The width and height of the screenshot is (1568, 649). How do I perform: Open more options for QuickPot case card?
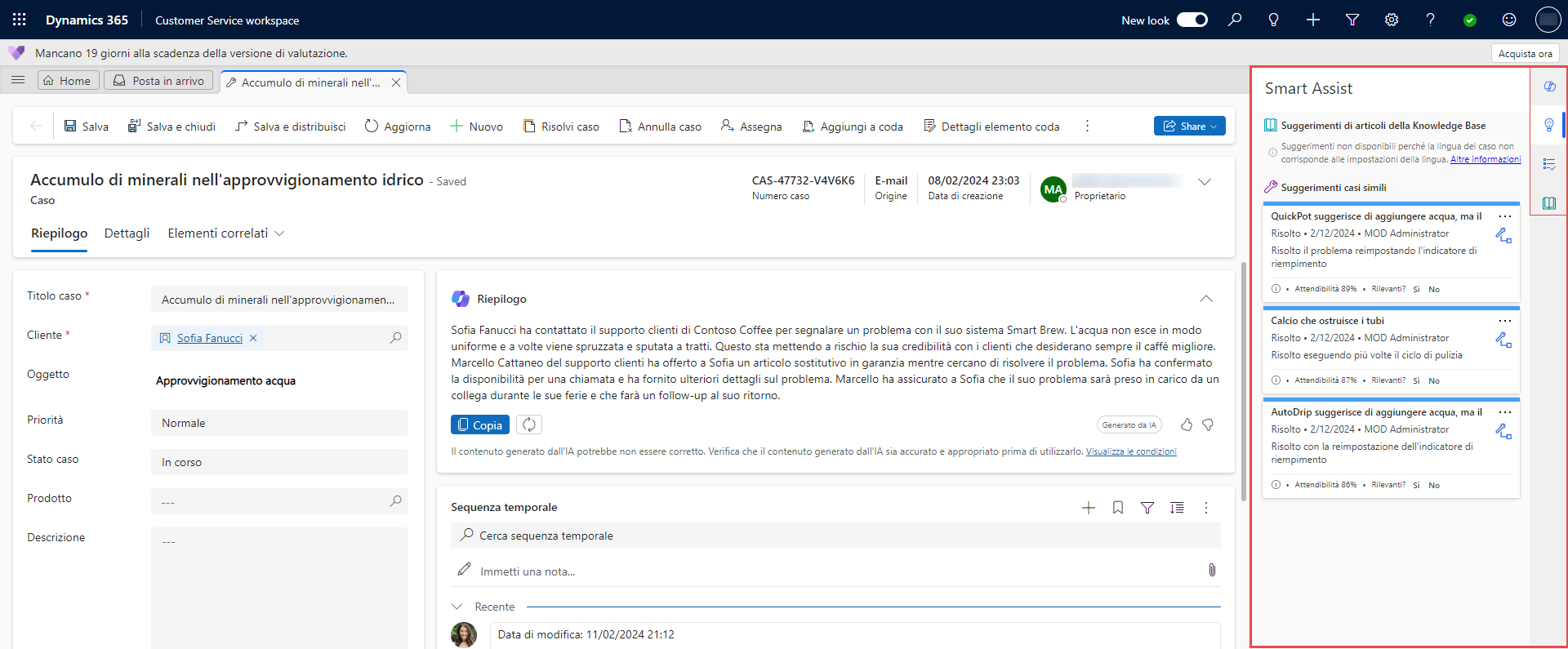point(1505,216)
